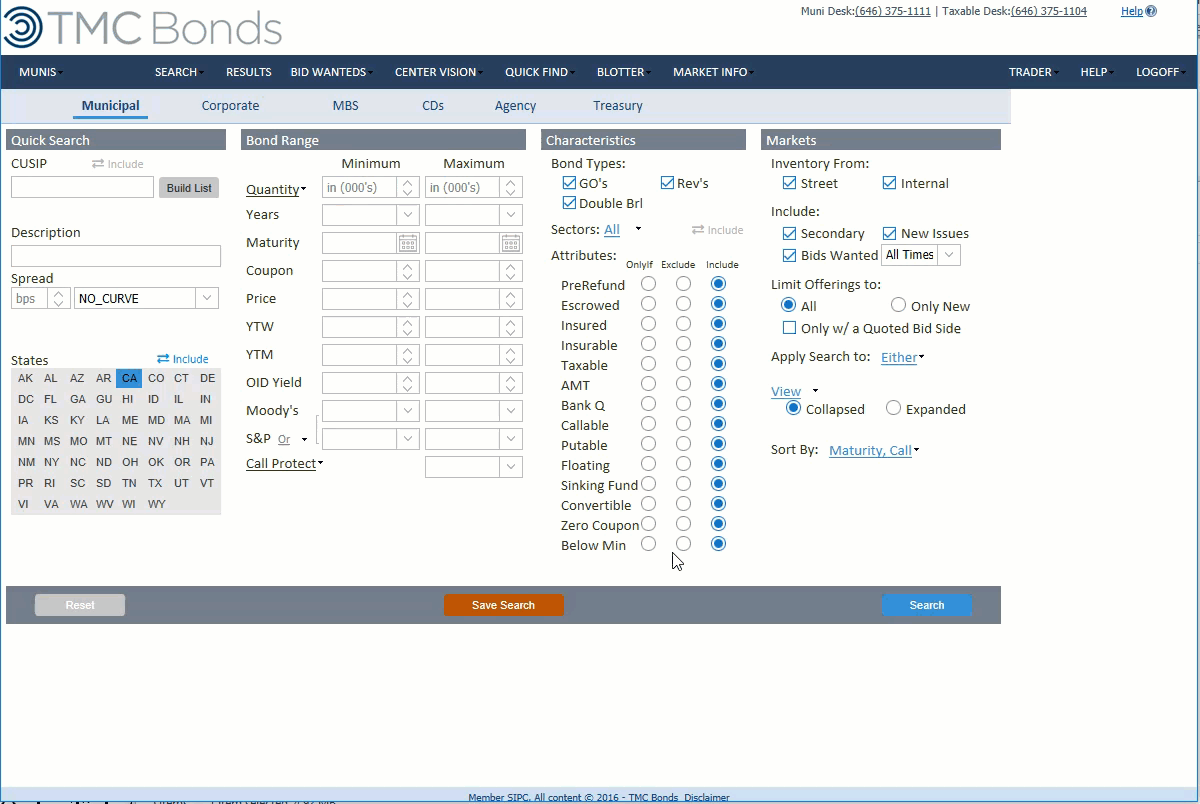1200x804 pixels.
Task: Toggle the New Issues checkbox
Action: tap(889, 233)
